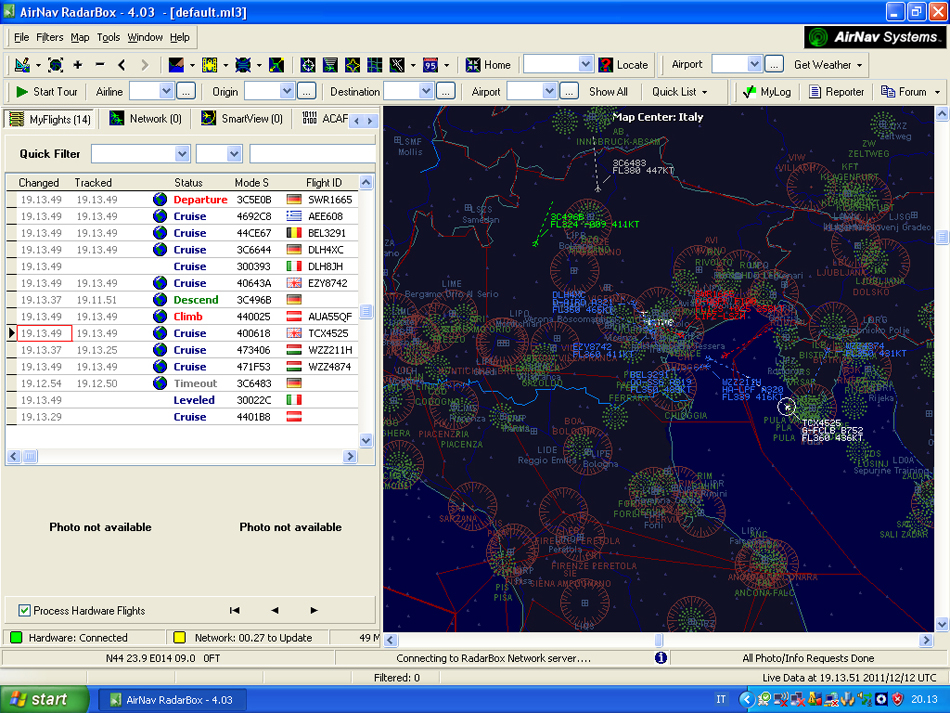950x713 pixels.
Task: Click the blue globe grid icon
Action: click(x=243, y=65)
